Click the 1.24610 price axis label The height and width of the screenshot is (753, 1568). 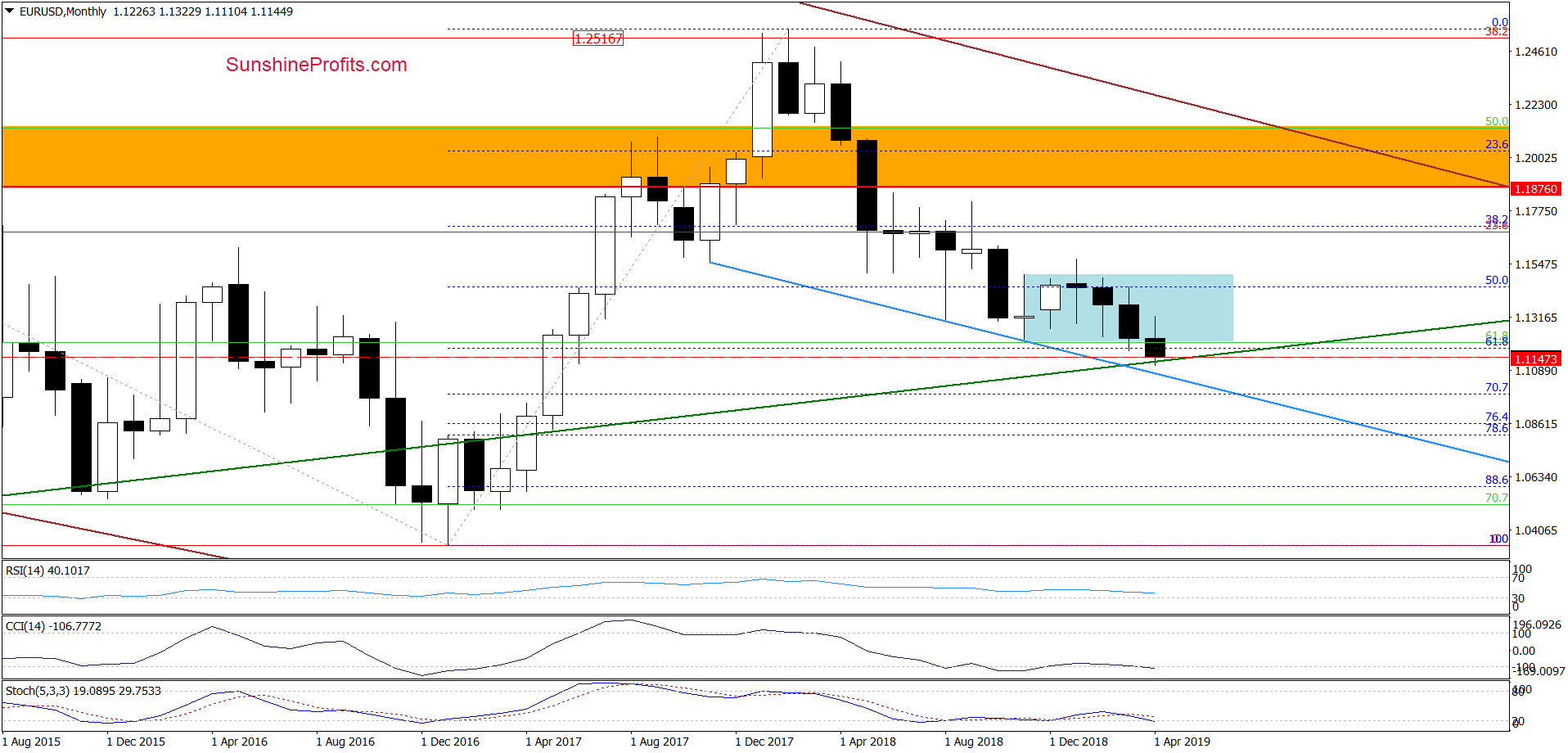(x=1536, y=52)
